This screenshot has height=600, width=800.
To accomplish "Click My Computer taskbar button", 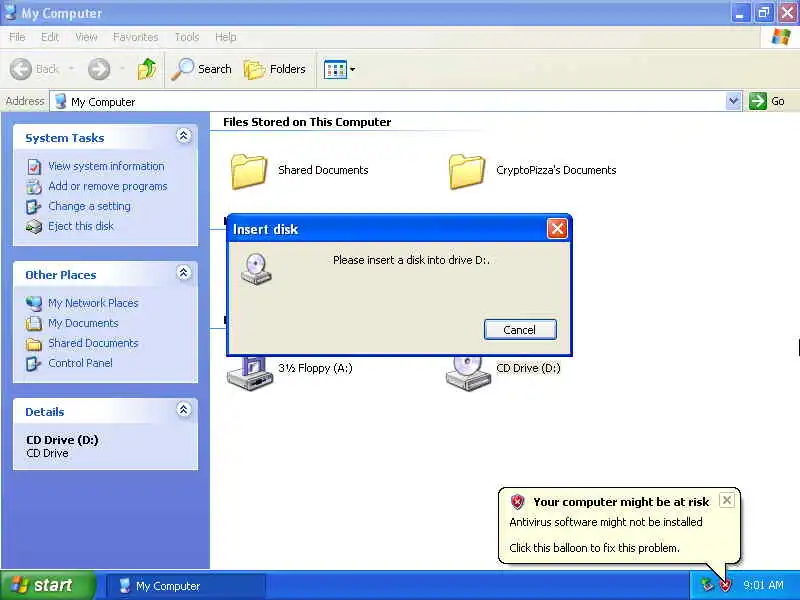I will click(x=186, y=586).
